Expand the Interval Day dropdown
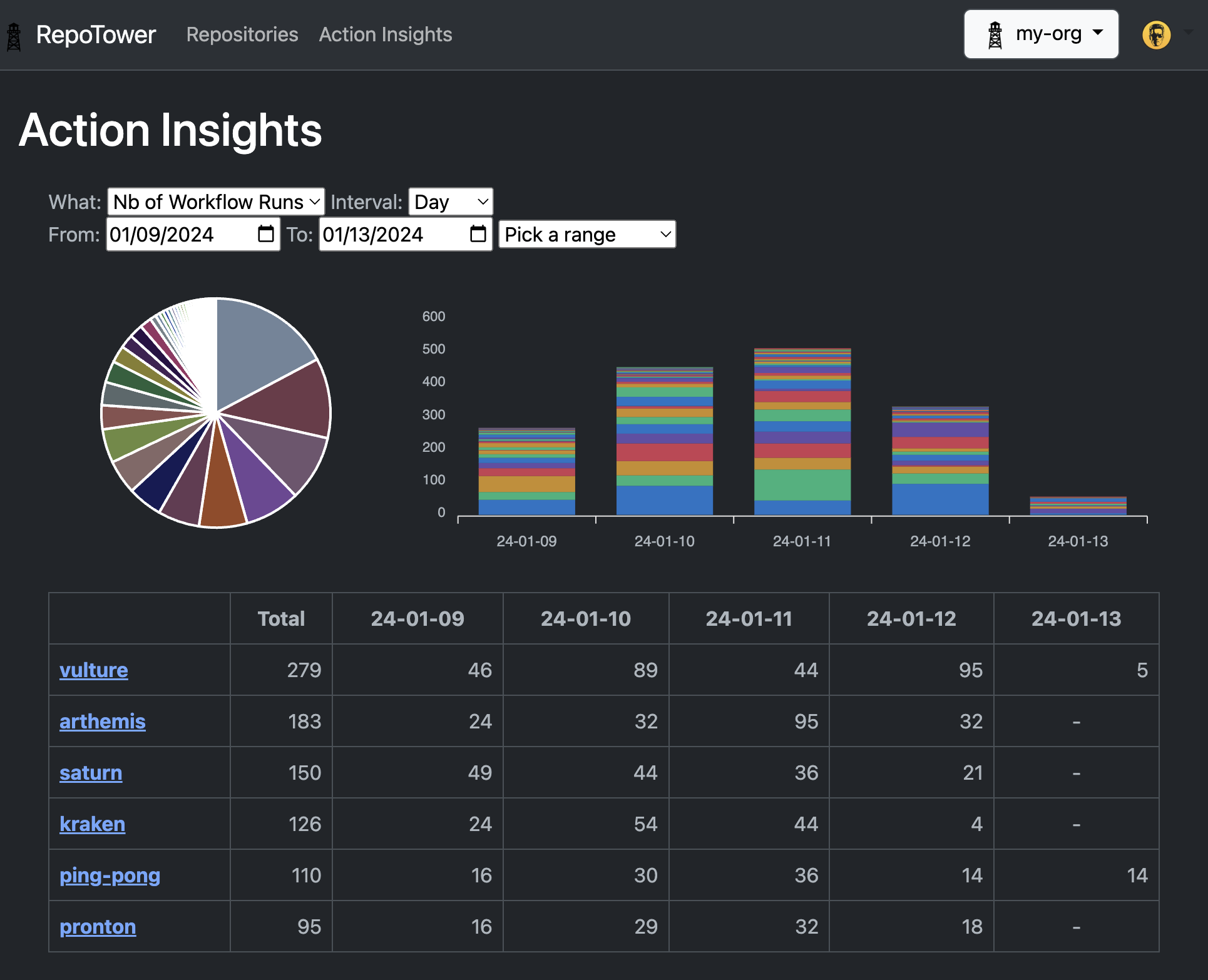This screenshot has height=980, width=1208. point(451,202)
